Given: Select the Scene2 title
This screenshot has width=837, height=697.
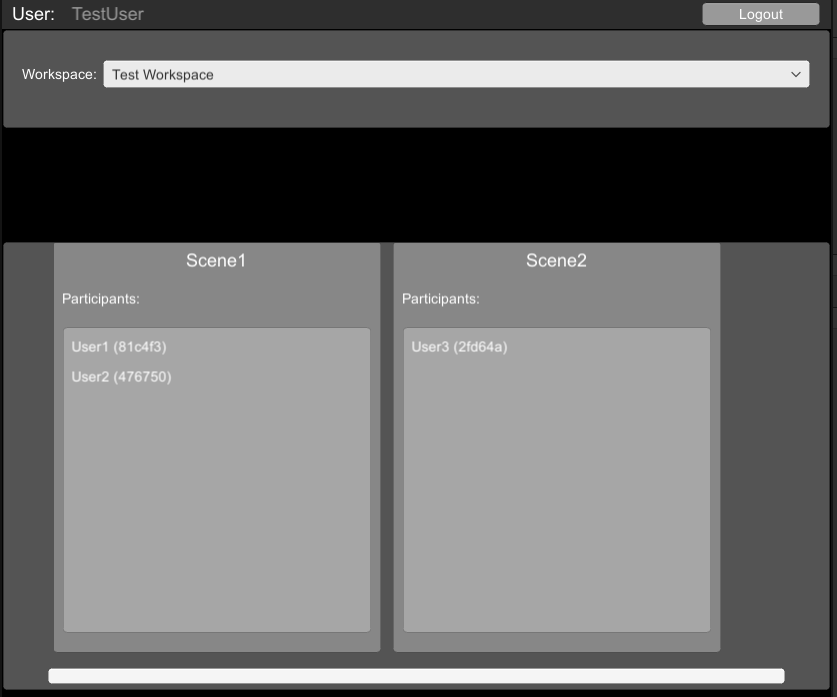Looking at the screenshot, I should coord(556,261).
